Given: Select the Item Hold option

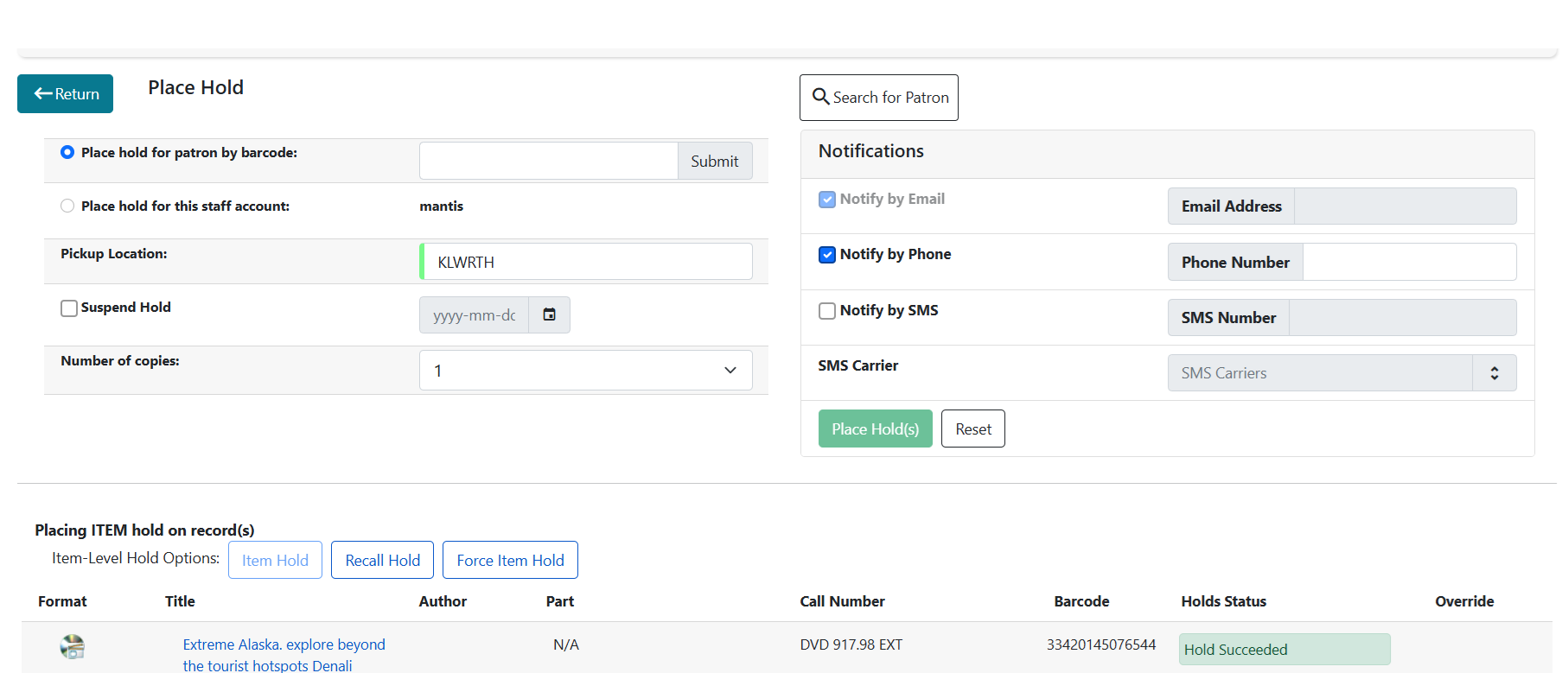Looking at the screenshot, I should pos(275,561).
